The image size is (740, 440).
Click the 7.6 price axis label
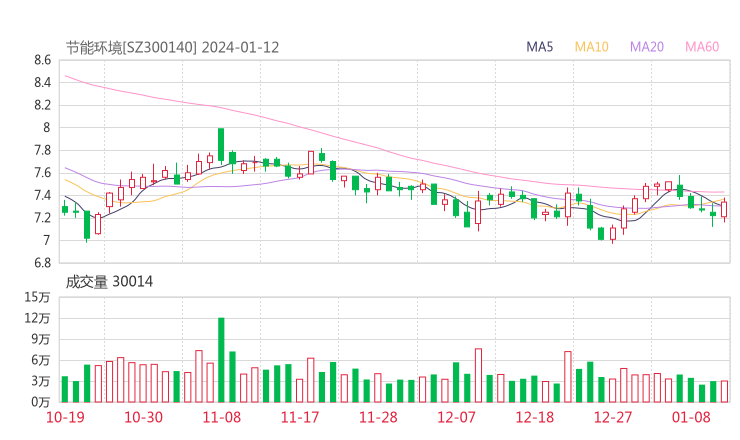42,173
